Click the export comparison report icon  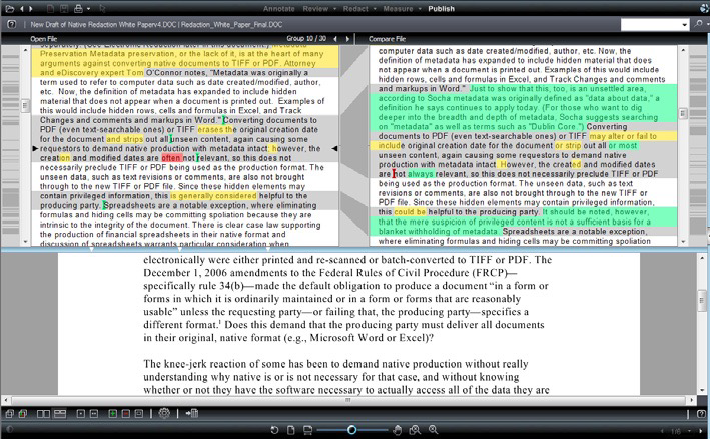click(x=192, y=413)
